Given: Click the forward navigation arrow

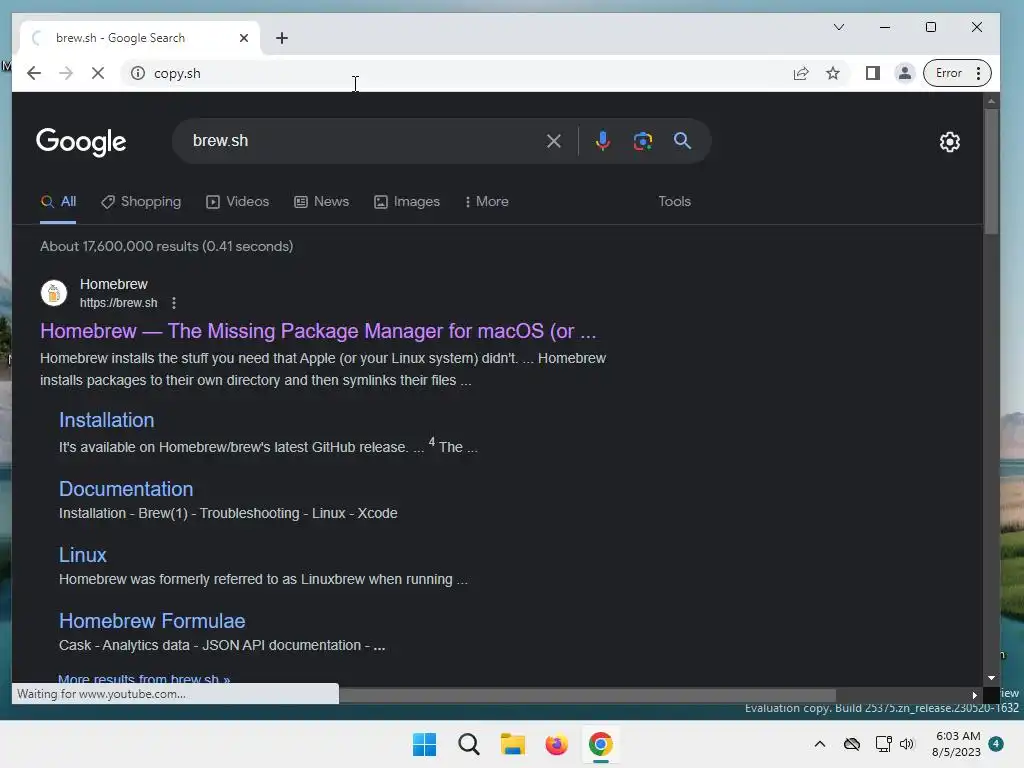Looking at the screenshot, I should coord(66,73).
